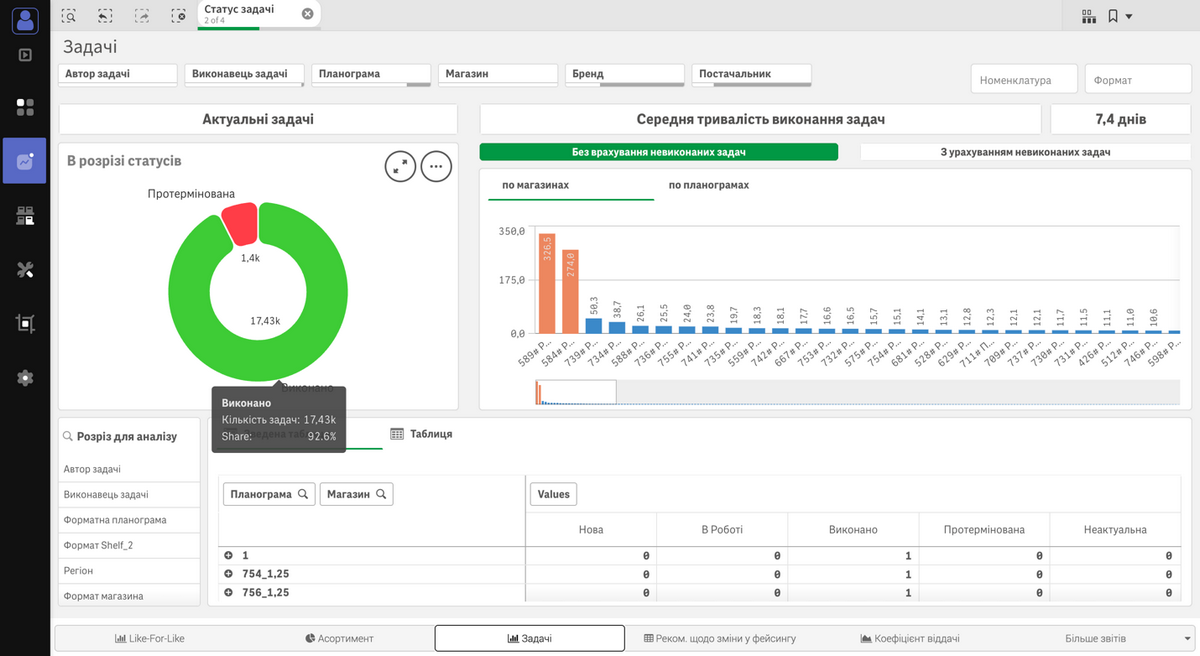Click the step forward selection icon
The width and height of the screenshot is (1200, 656).
click(142, 16)
